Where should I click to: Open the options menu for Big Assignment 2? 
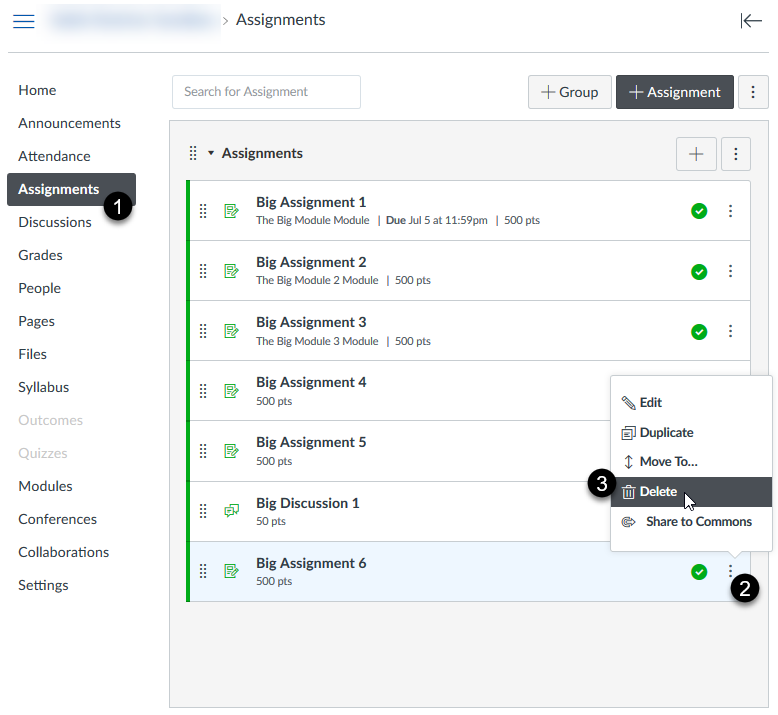click(x=730, y=271)
